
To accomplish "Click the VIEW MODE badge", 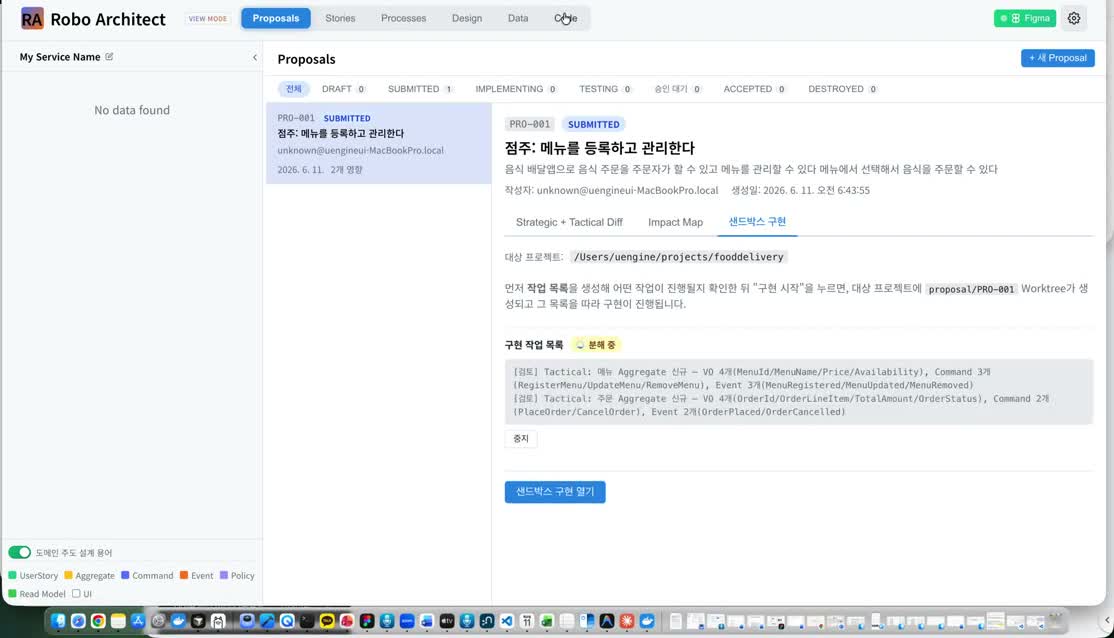I will click(x=207, y=18).
